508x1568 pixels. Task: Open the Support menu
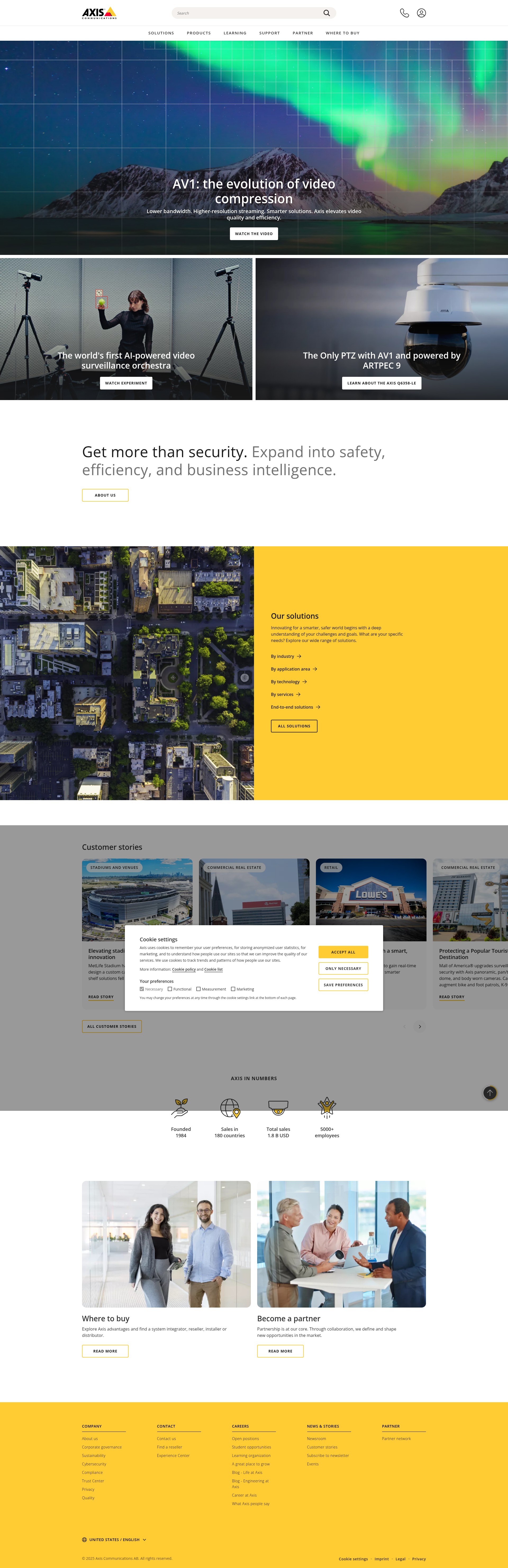click(x=269, y=33)
